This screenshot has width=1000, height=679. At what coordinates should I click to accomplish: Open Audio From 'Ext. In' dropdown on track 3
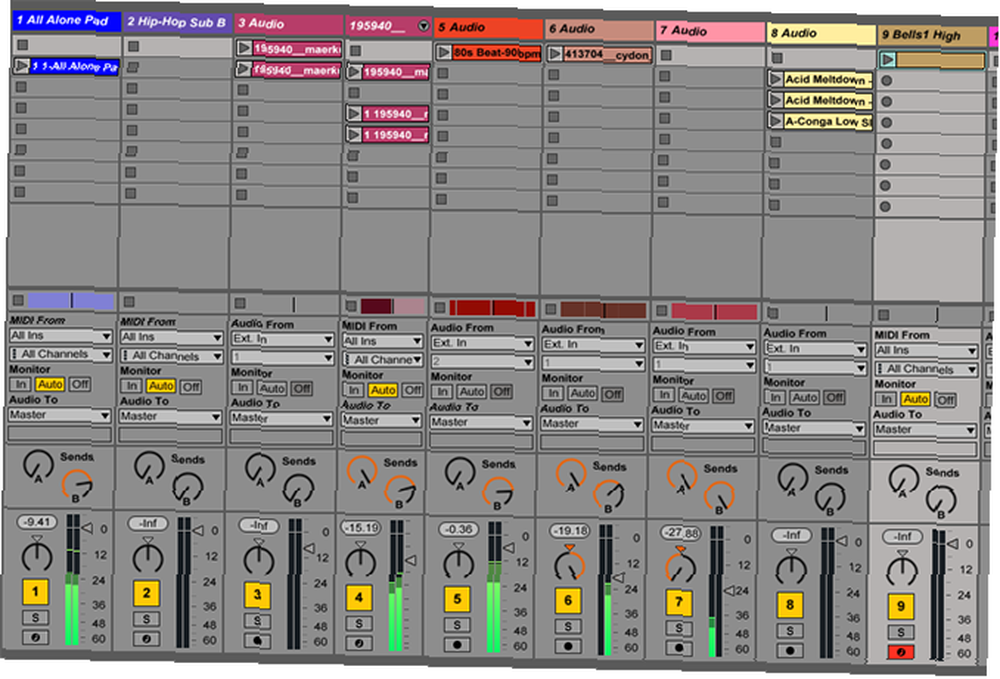[x=283, y=339]
